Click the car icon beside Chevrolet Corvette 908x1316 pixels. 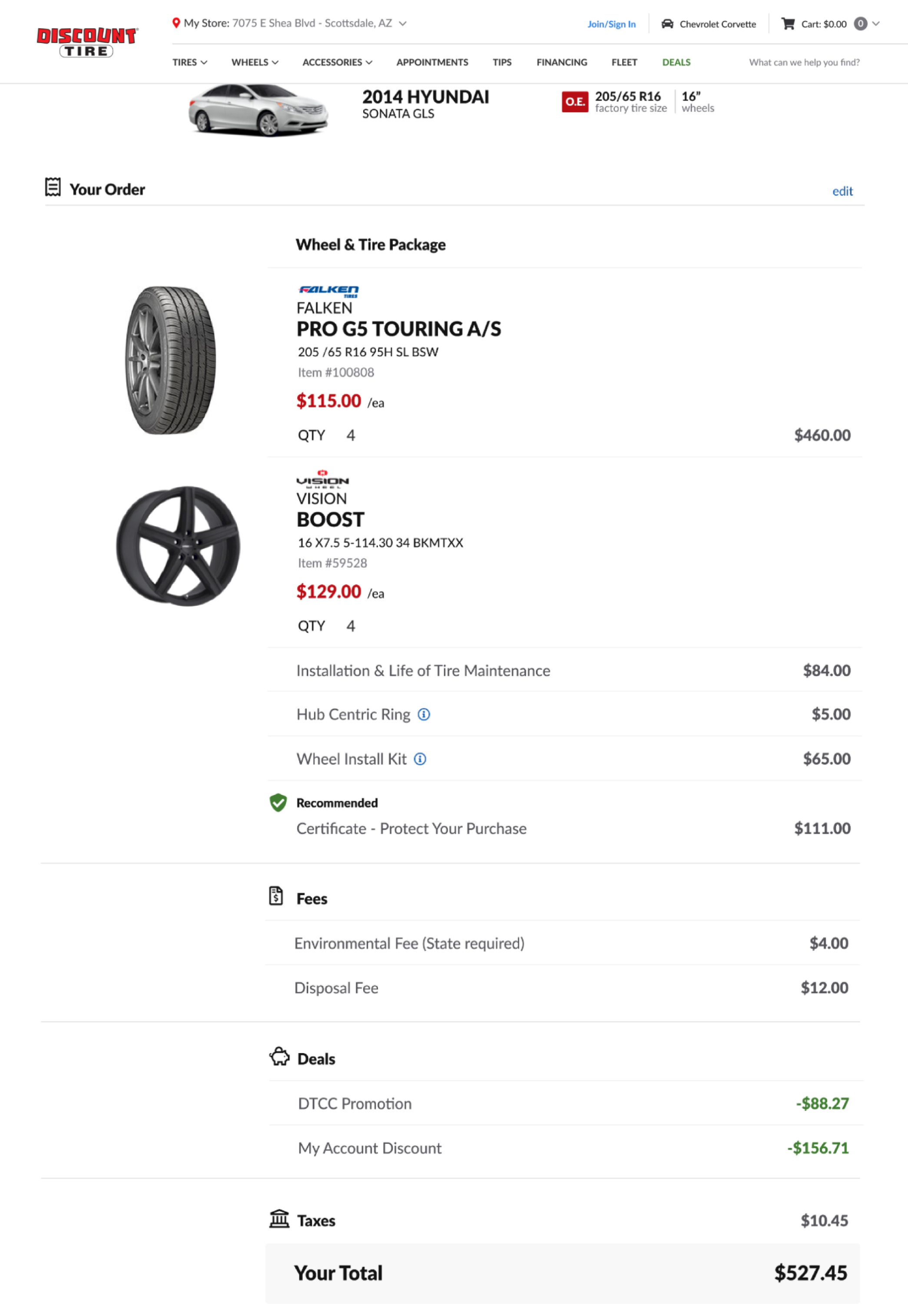(667, 24)
